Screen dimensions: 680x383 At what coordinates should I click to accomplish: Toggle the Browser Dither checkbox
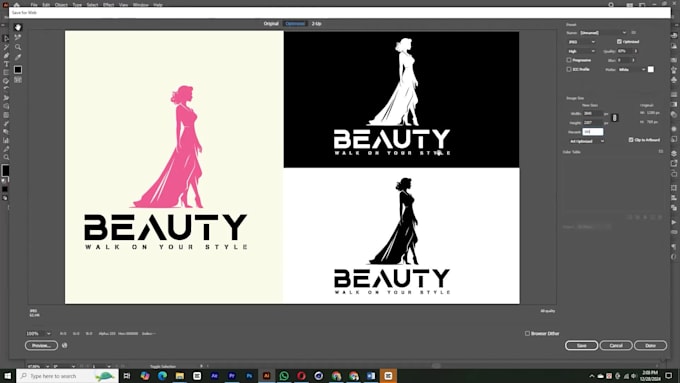pyautogui.click(x=527, y=333)
